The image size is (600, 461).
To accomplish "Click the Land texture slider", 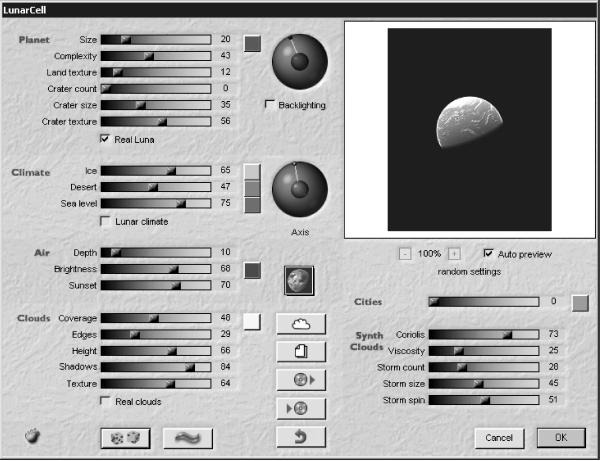I will click(x=156, y=72).
